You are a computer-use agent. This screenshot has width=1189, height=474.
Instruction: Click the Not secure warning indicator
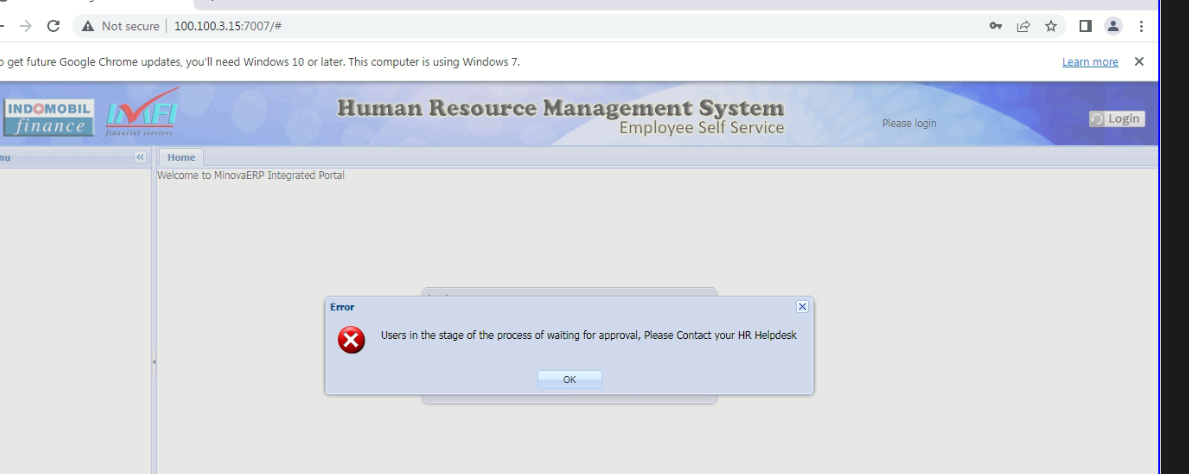(121, 26)
